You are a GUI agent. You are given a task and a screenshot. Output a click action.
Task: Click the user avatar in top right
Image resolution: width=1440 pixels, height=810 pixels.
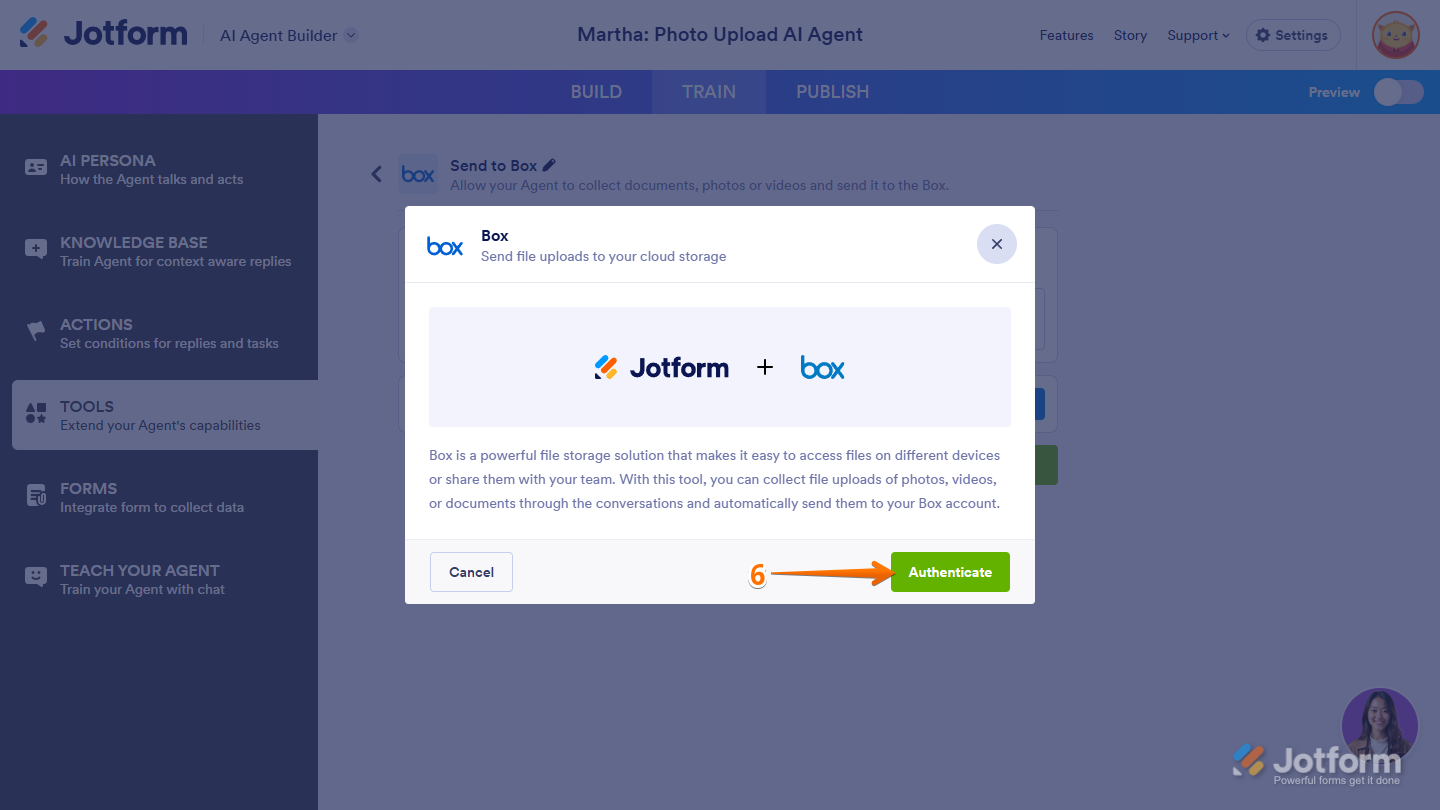click(x=1396, y=35)
